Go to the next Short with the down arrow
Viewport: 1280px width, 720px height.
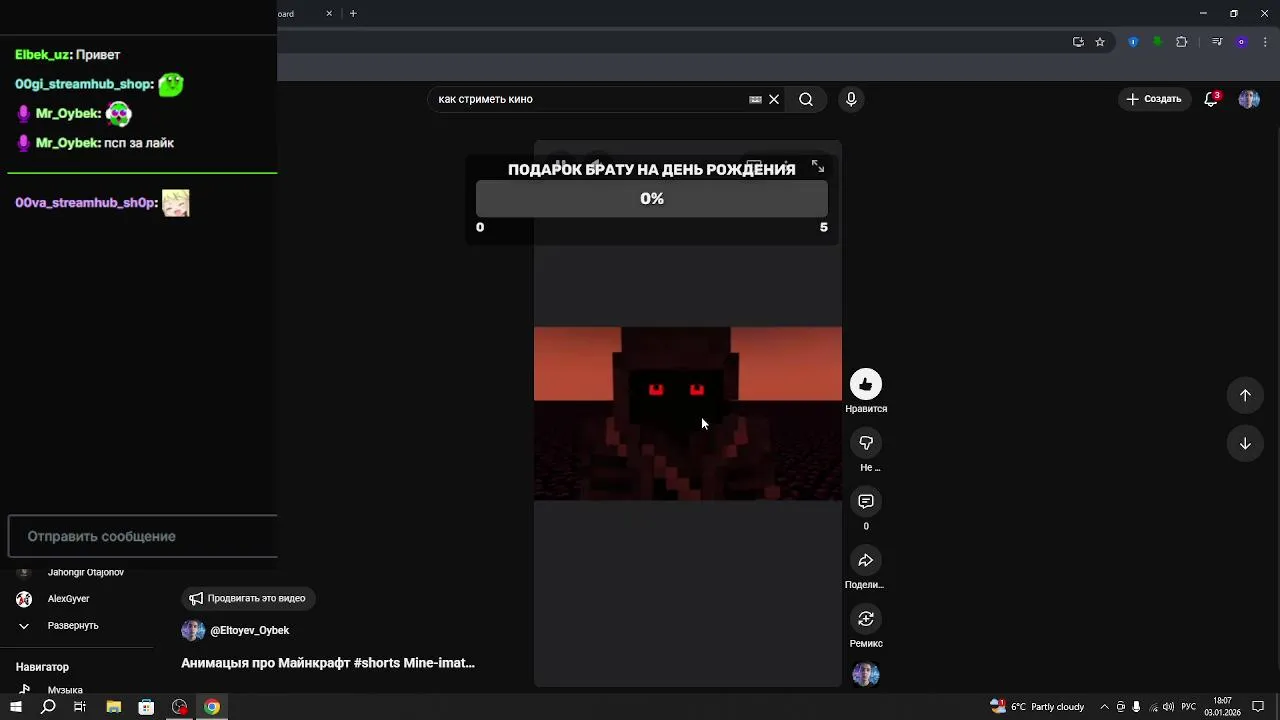1245,443
